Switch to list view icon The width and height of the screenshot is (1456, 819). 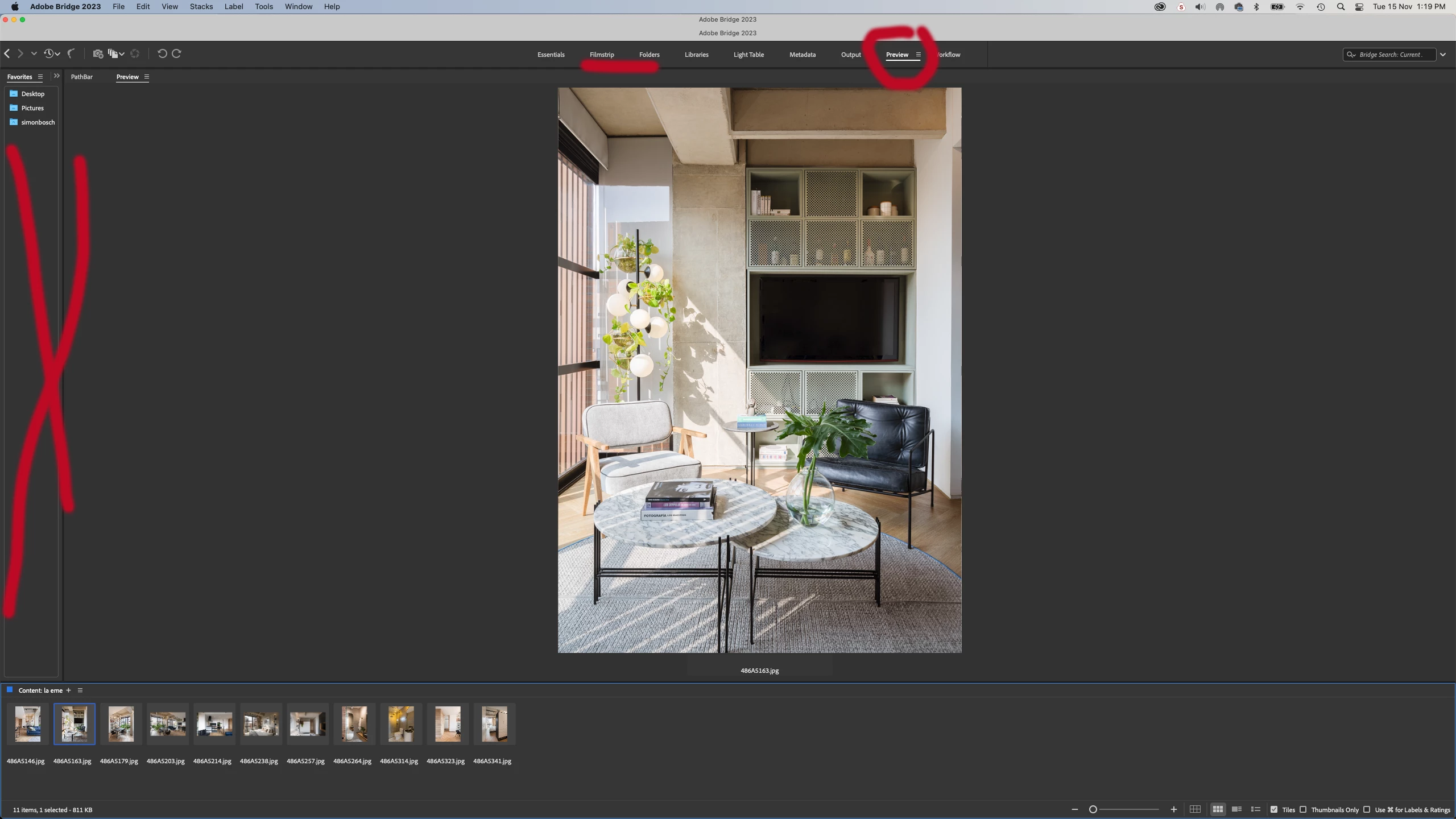coord(1256,809)
